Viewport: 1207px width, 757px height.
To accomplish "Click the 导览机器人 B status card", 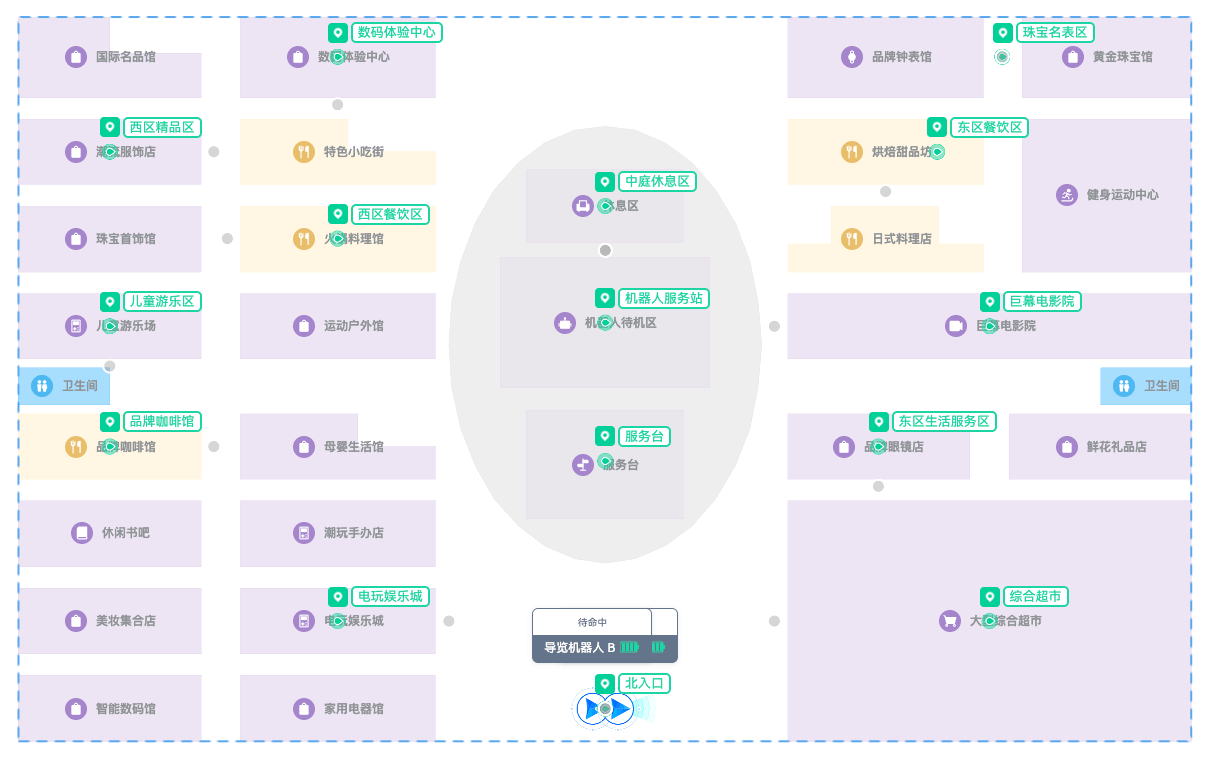I will pos(592,635).
